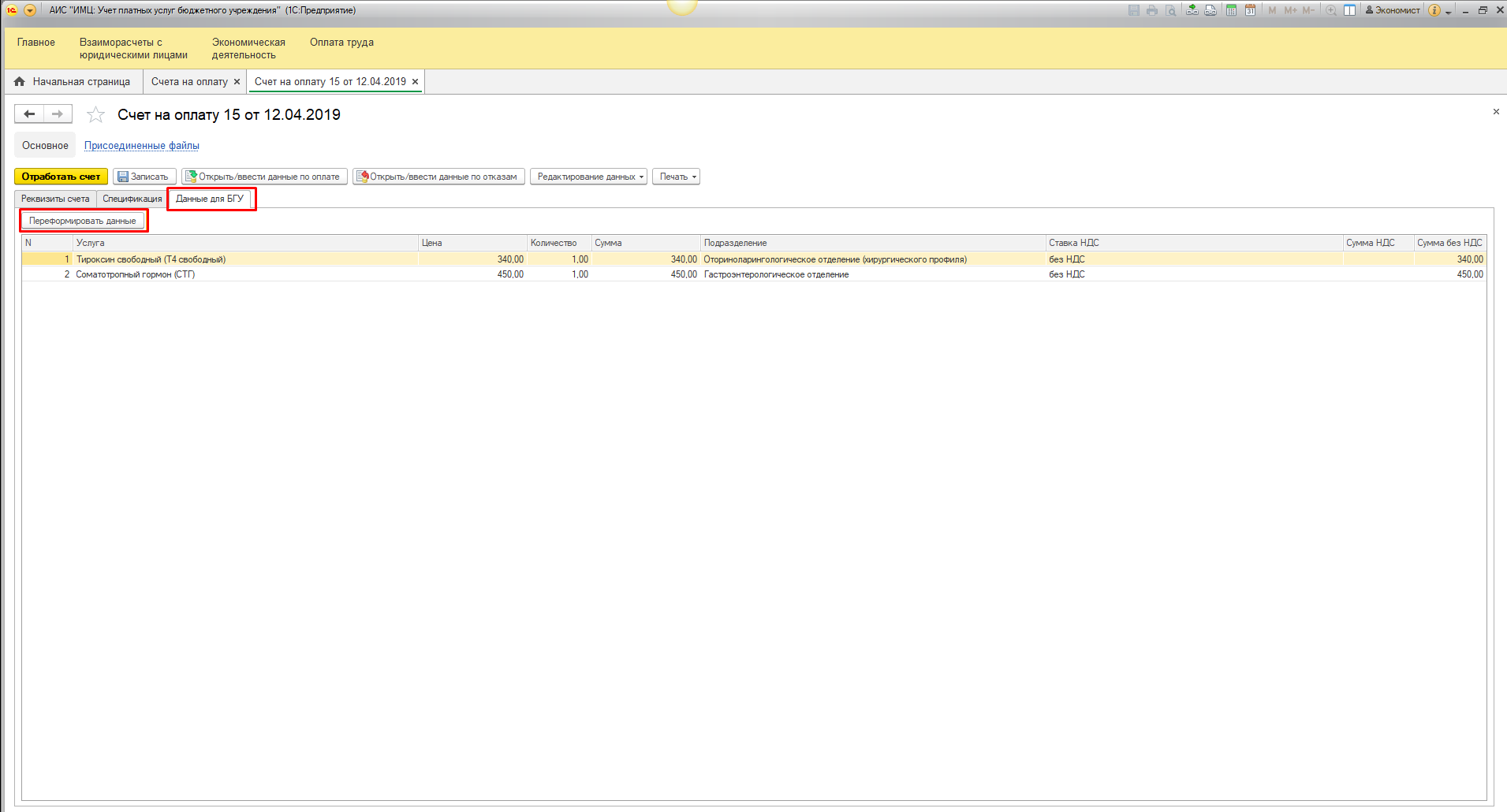Open the Реквизиты счета tab
The width and height of the screenshot is (1507, 812).
tap(55, 199)
